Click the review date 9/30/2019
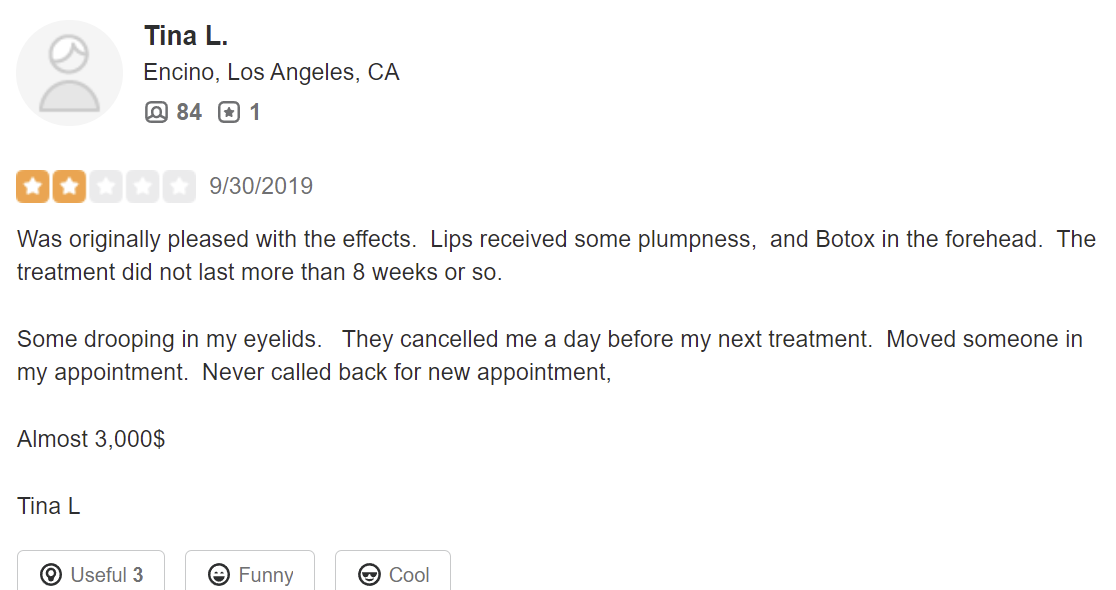 (261, 186)
